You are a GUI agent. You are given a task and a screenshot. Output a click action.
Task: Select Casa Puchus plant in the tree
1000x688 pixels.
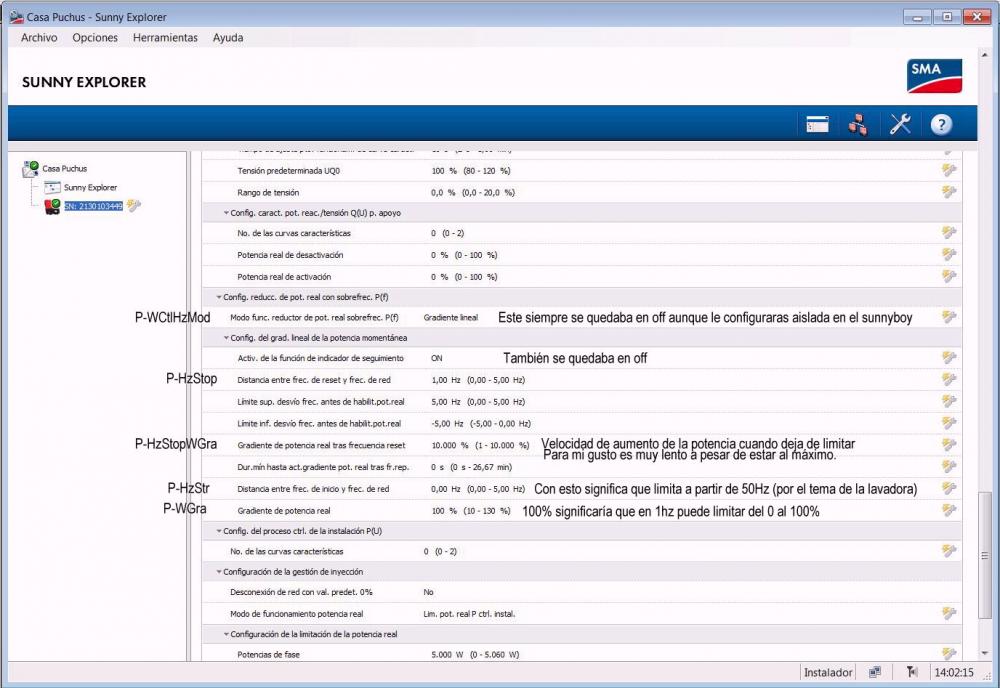coord(64,168)
